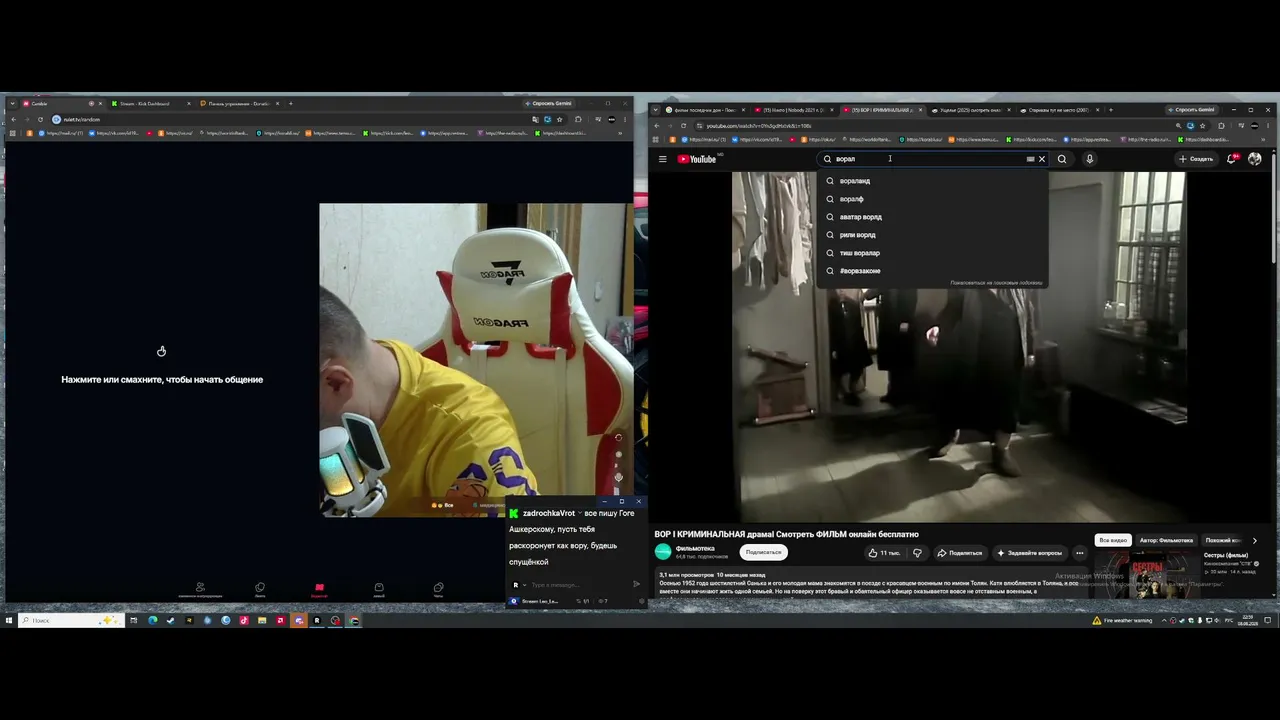Open the Фильмотека channel name link

pos(695,548)
